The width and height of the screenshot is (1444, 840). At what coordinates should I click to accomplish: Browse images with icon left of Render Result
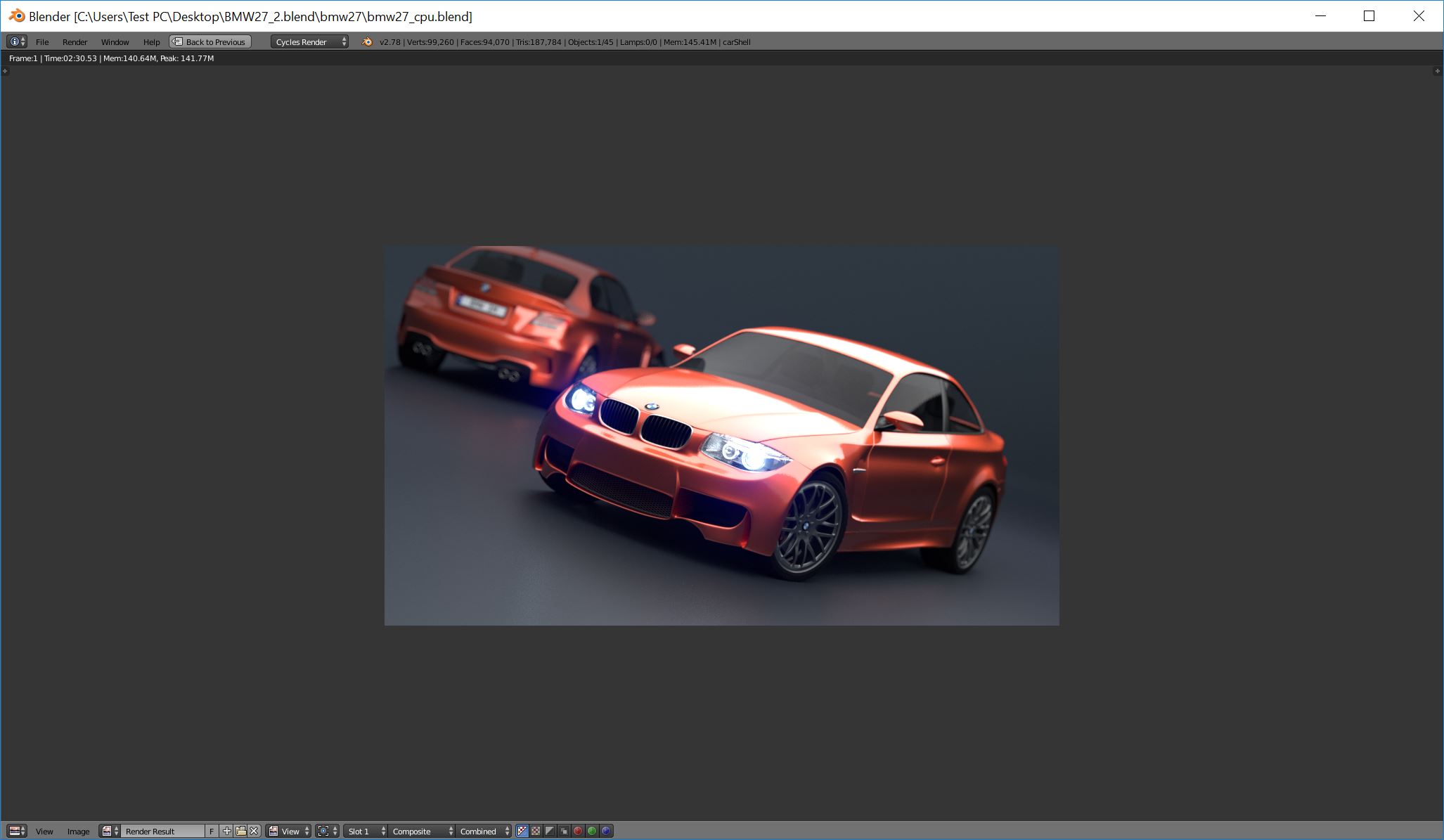[109, 831]
